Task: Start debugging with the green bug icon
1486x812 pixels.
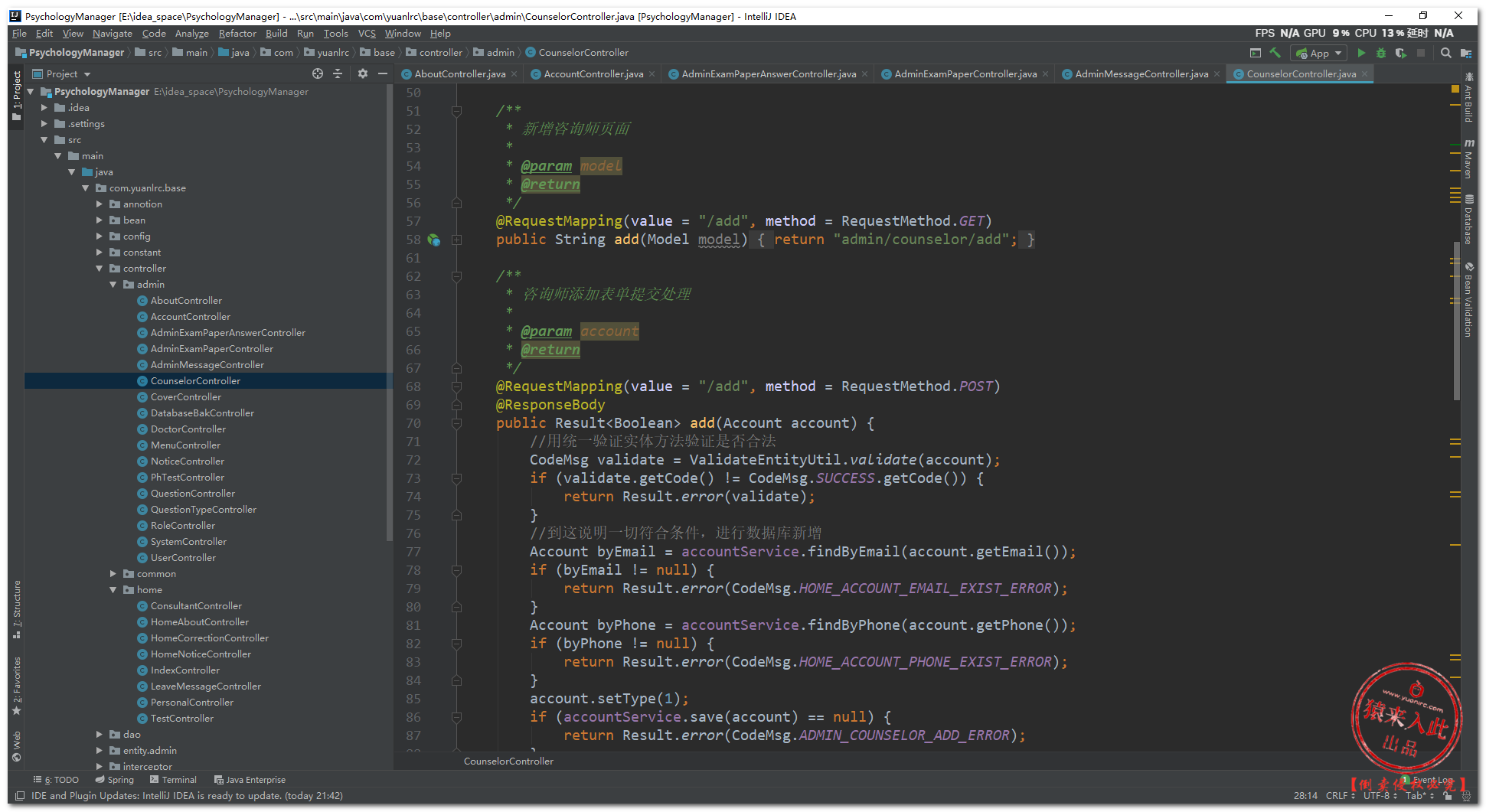Action: (x=1380, y=53)
